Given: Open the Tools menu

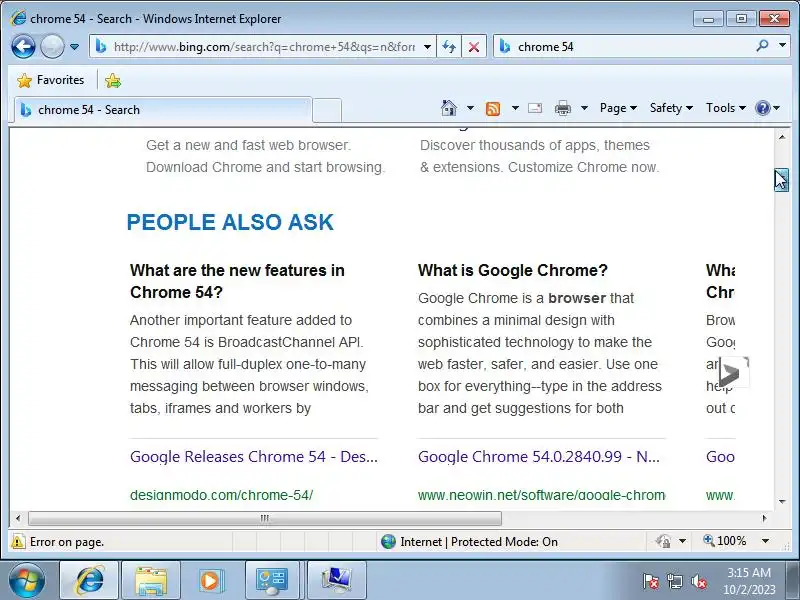Looking at the screenshot, I should (x=726, y=108).
